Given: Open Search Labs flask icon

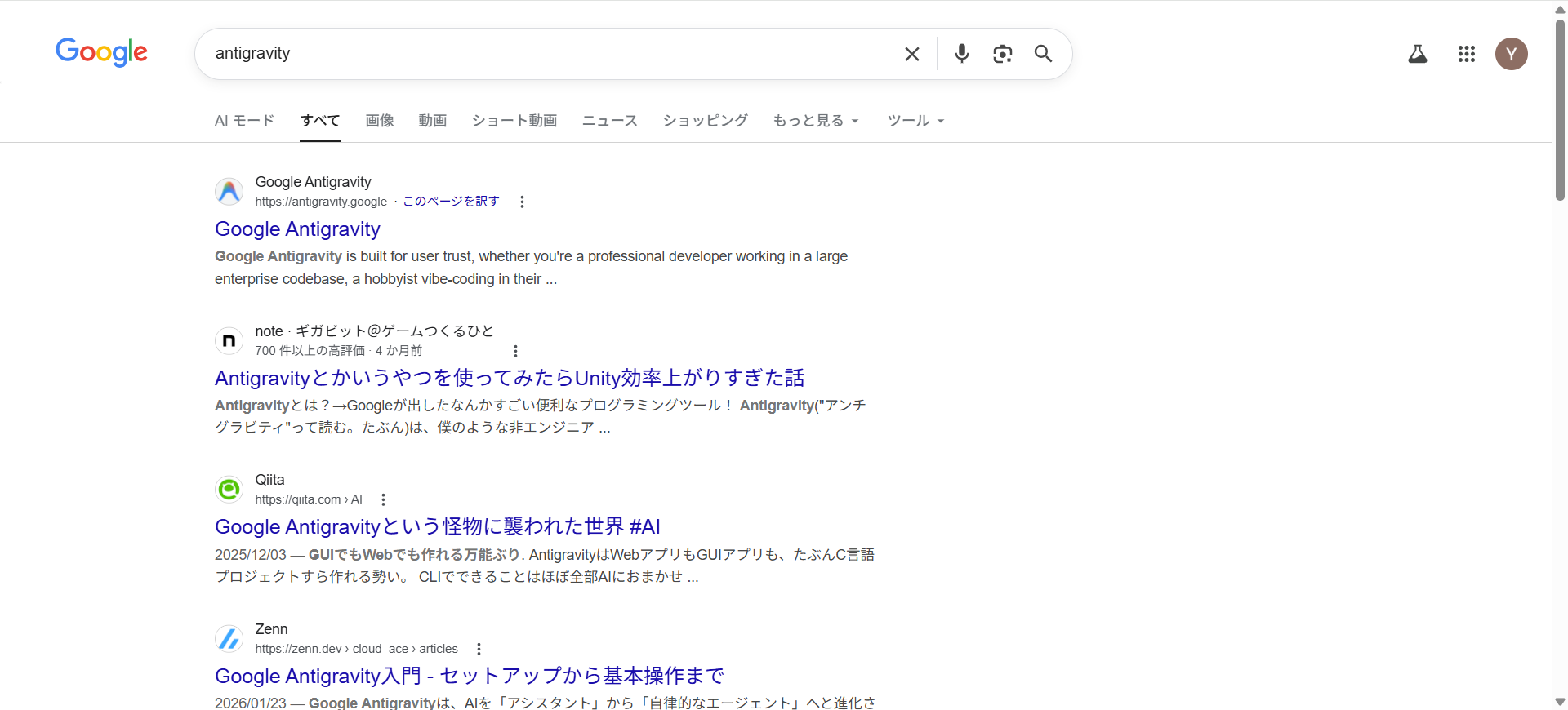Looking at the screenshot, I should click(1417, 54).
